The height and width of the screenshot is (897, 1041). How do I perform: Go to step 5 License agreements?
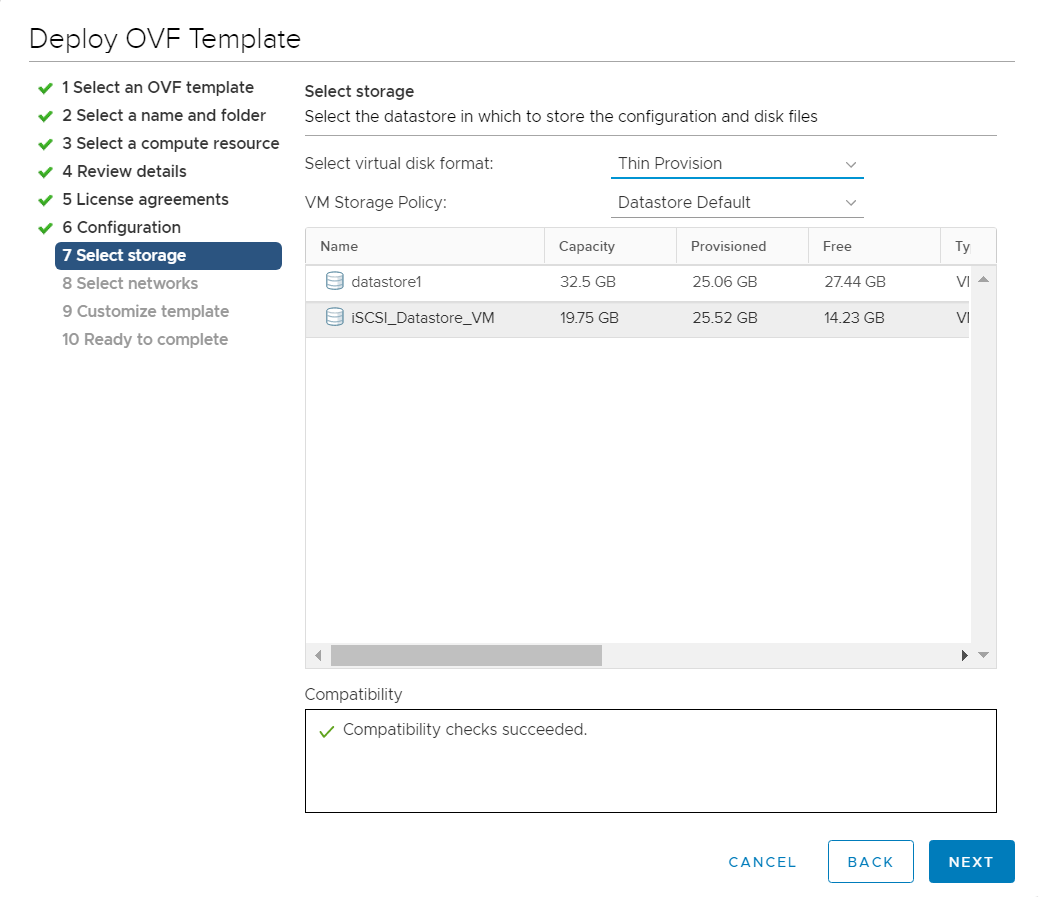(x=145, y=199)
